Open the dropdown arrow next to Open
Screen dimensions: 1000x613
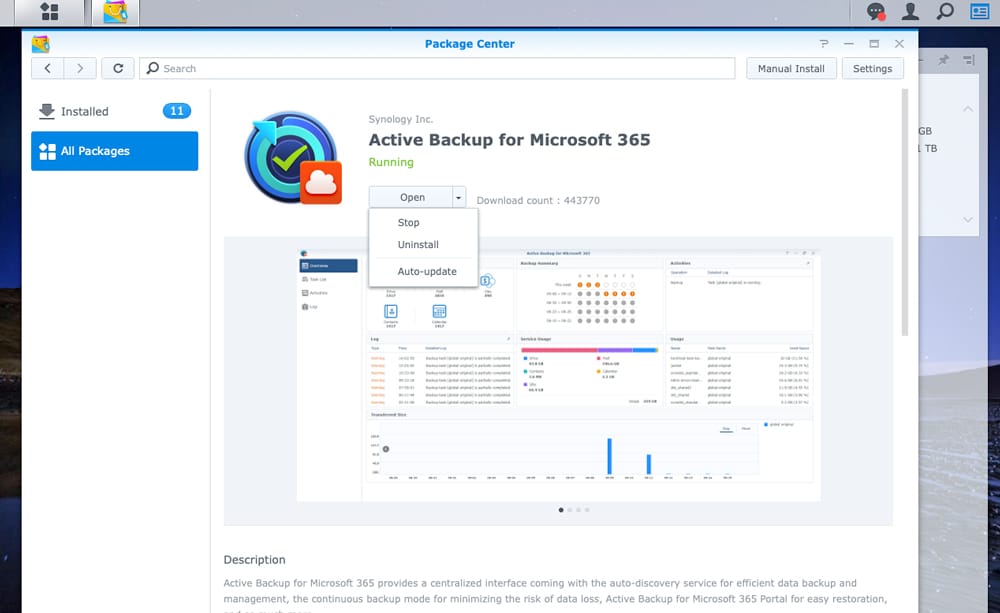coord(458,198)
